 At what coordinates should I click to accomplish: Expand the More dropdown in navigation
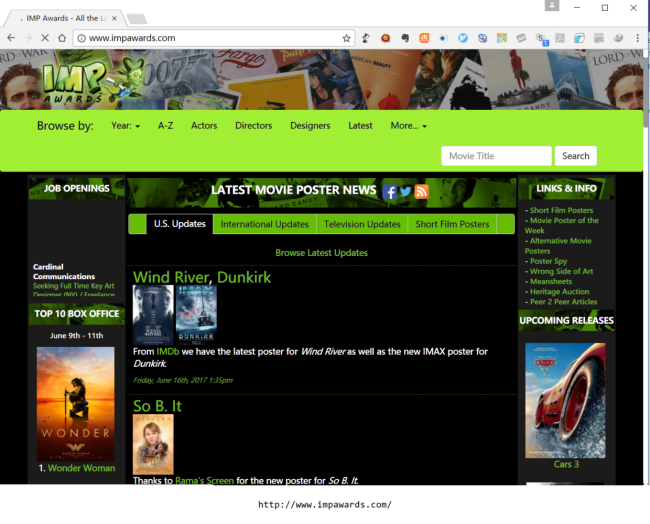pos(408,126)
